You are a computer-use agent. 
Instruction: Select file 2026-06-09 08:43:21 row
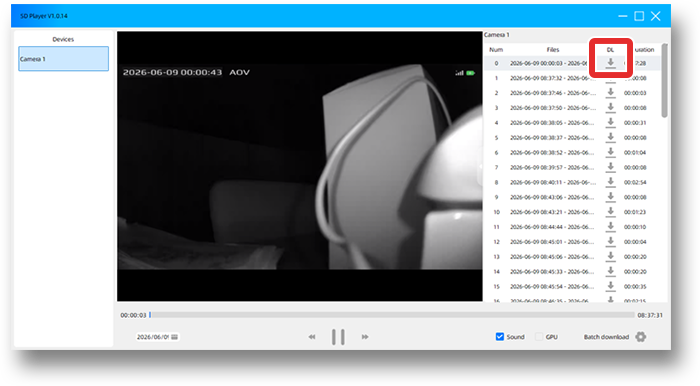[x=572, y=212]
